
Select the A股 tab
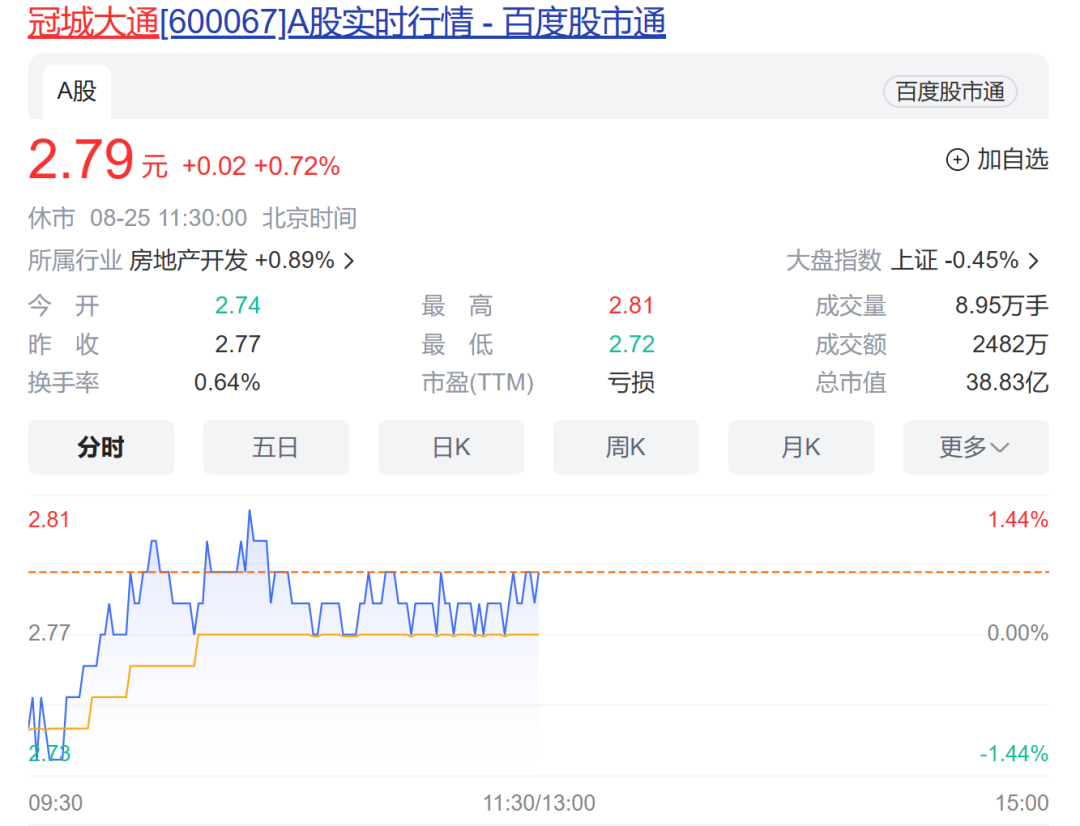coord(76,92)
